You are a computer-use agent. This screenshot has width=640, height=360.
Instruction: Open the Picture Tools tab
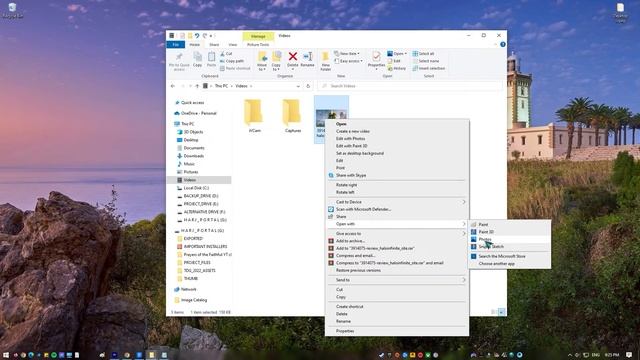pos(258,44)
